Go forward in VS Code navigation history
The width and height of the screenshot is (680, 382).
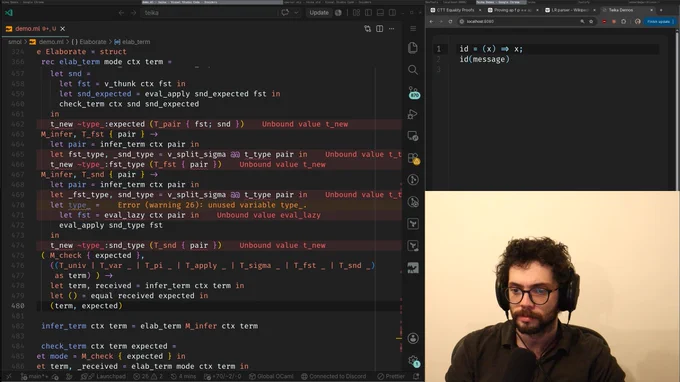[x=133, y=13]
